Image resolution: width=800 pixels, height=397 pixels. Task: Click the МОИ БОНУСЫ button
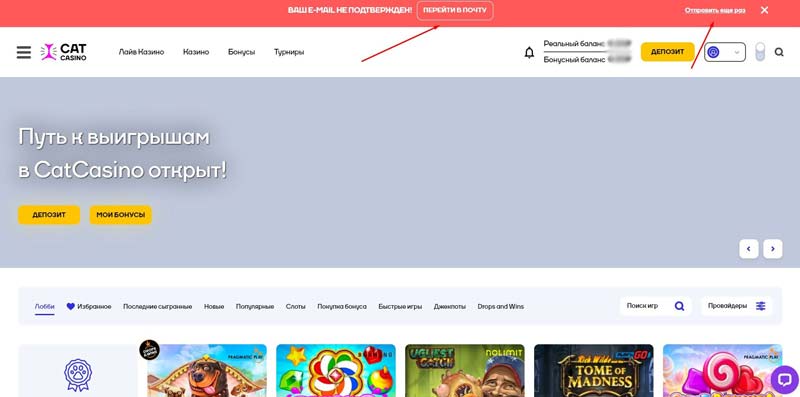[120, 215]
